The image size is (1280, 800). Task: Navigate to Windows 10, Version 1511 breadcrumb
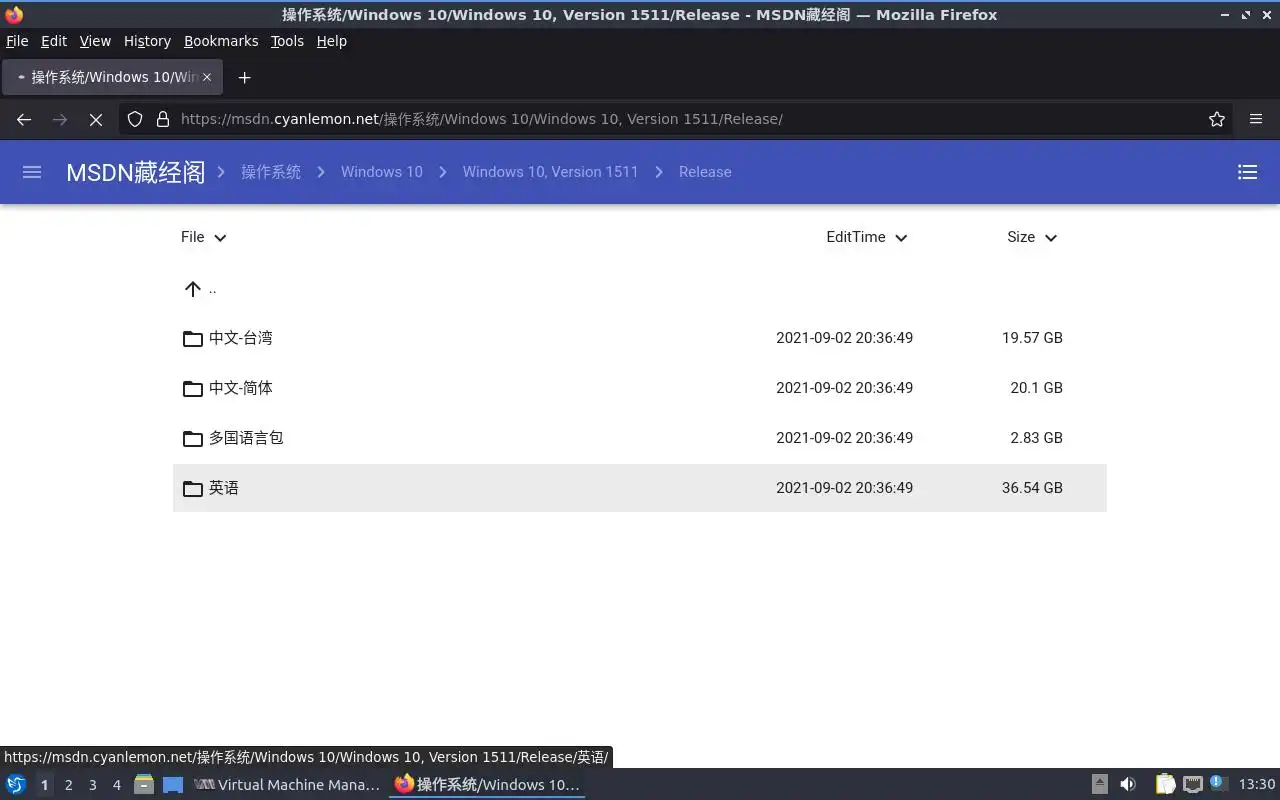click(550, 172)
